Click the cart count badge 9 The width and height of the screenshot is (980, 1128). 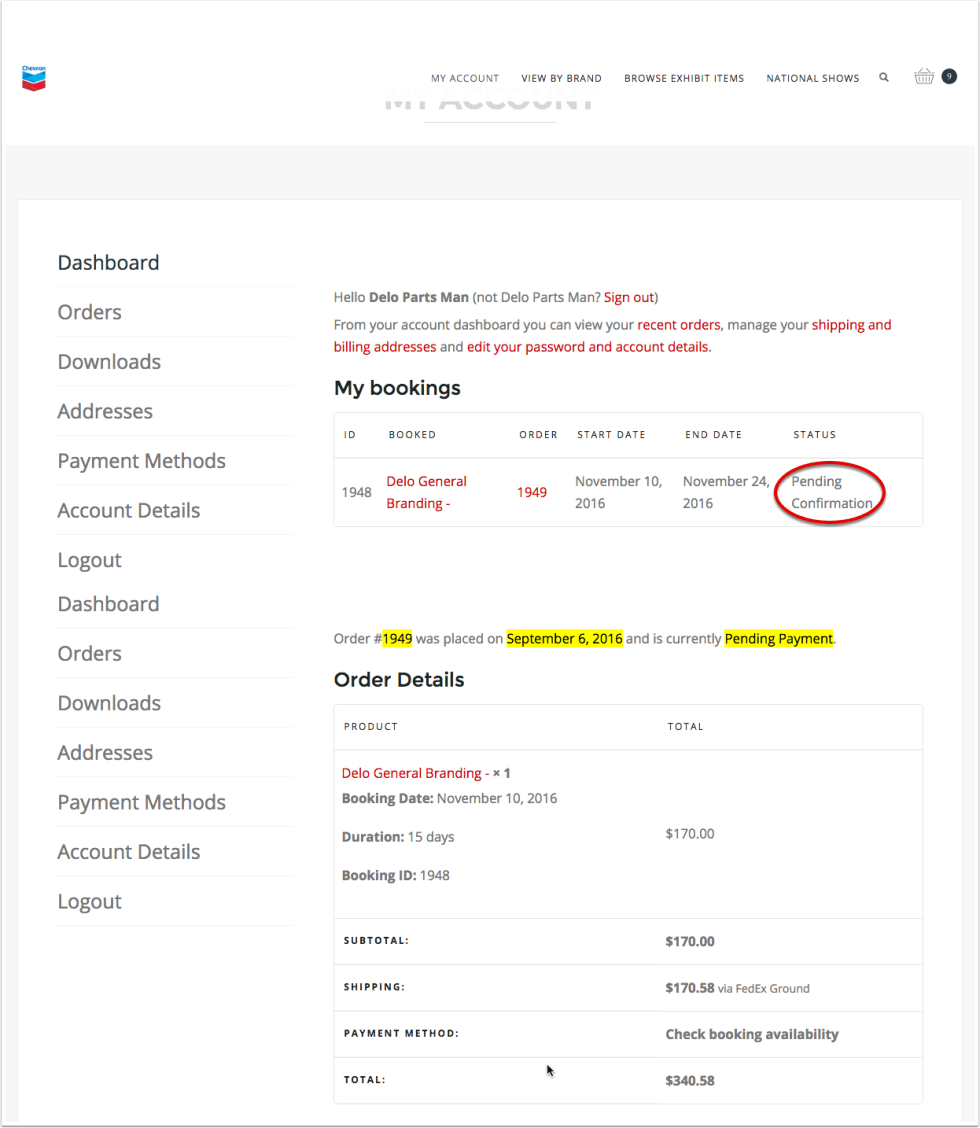coord(949,76)
